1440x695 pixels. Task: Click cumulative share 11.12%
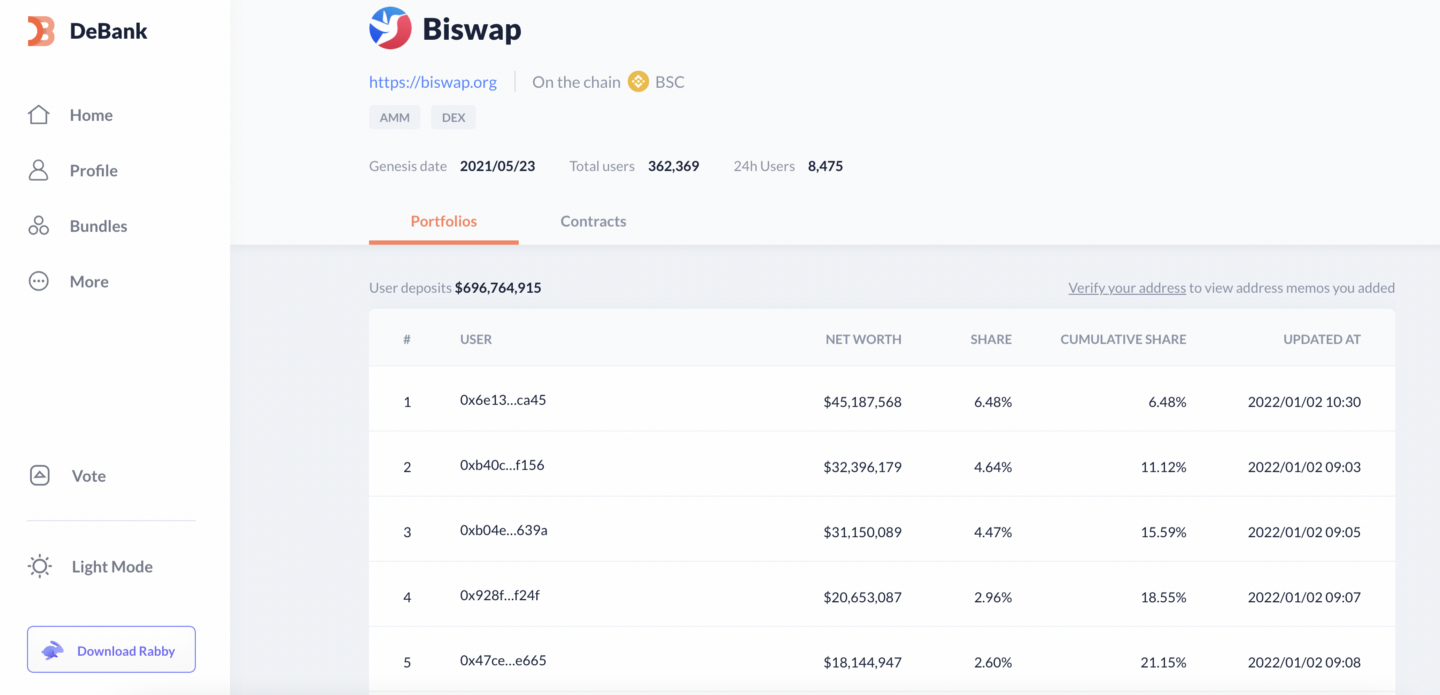click(x=1163, y=467)
